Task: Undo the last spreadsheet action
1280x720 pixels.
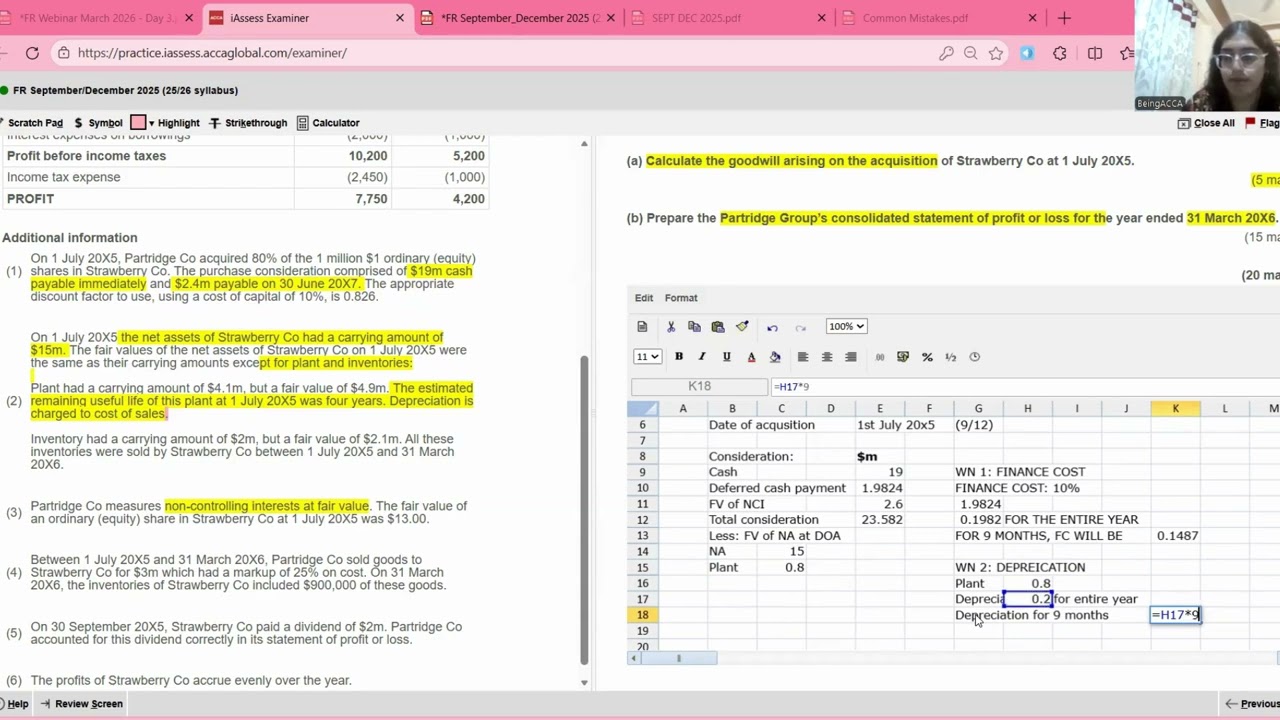Action: click(x=772, y=327)
